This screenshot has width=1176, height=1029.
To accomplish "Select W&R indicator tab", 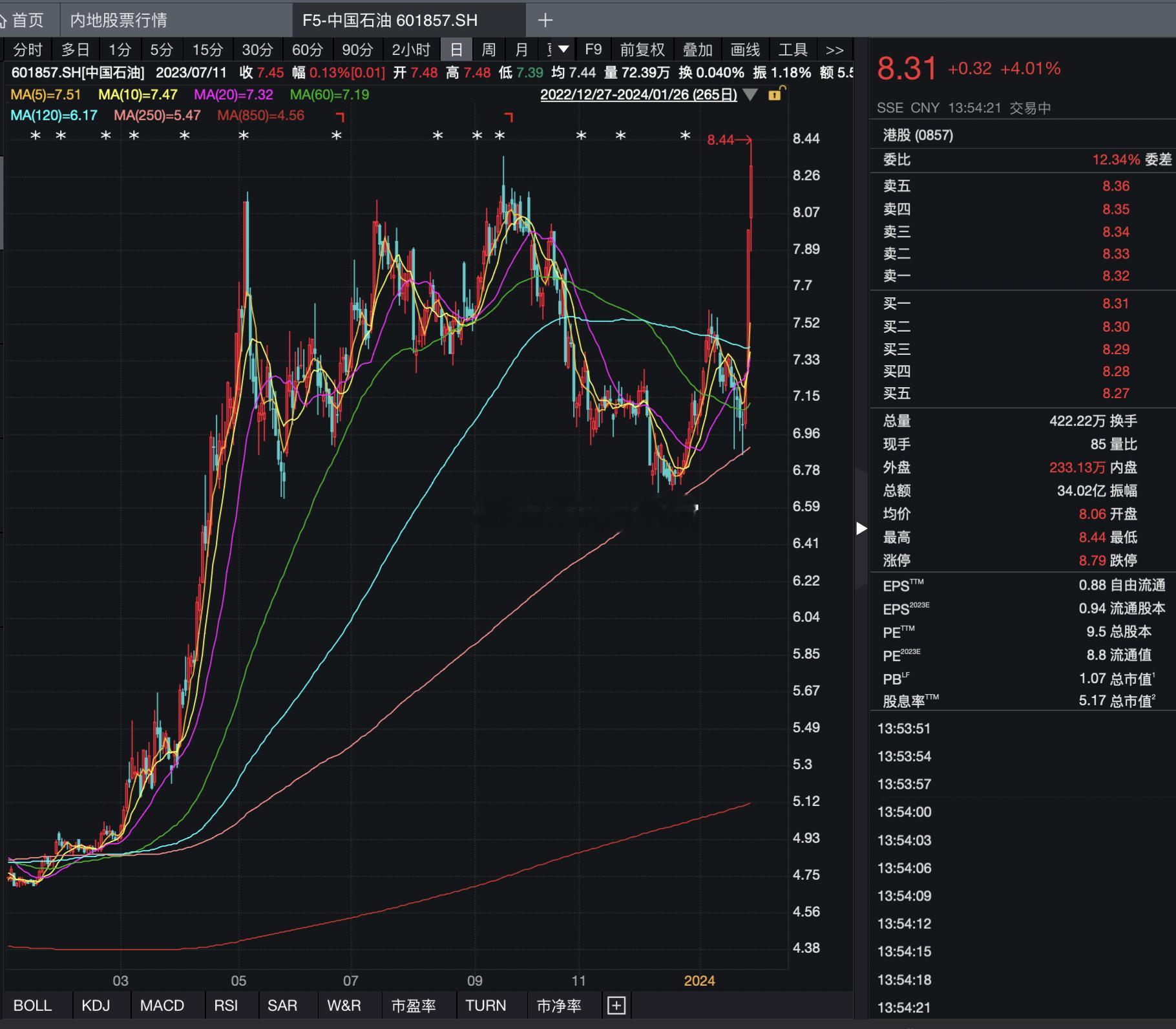I will click(x=344, y=1006).
